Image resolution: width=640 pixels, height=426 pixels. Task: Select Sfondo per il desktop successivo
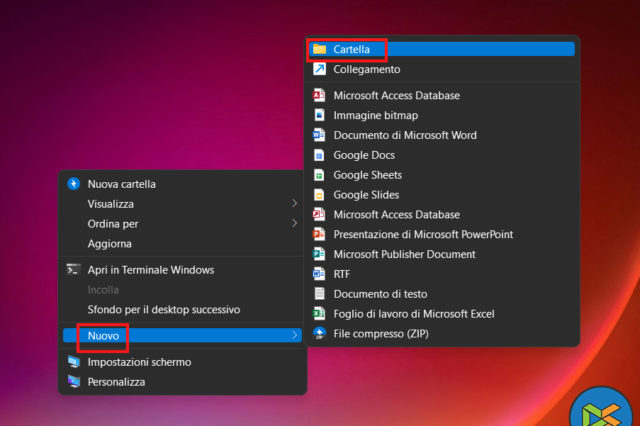tap(182, 310)
